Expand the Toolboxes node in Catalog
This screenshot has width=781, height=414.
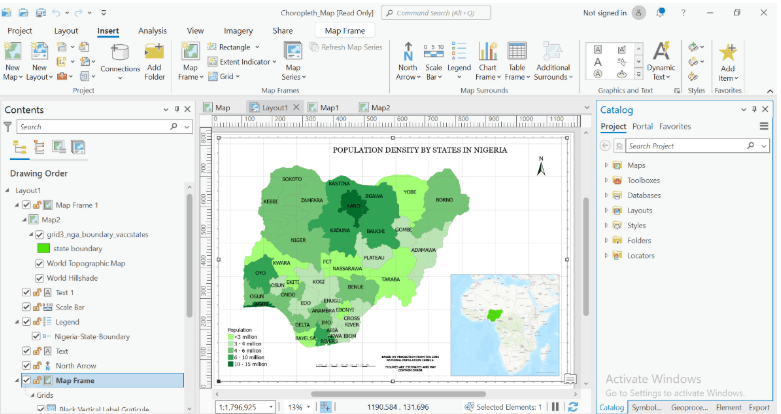click(x=606, y=180)
